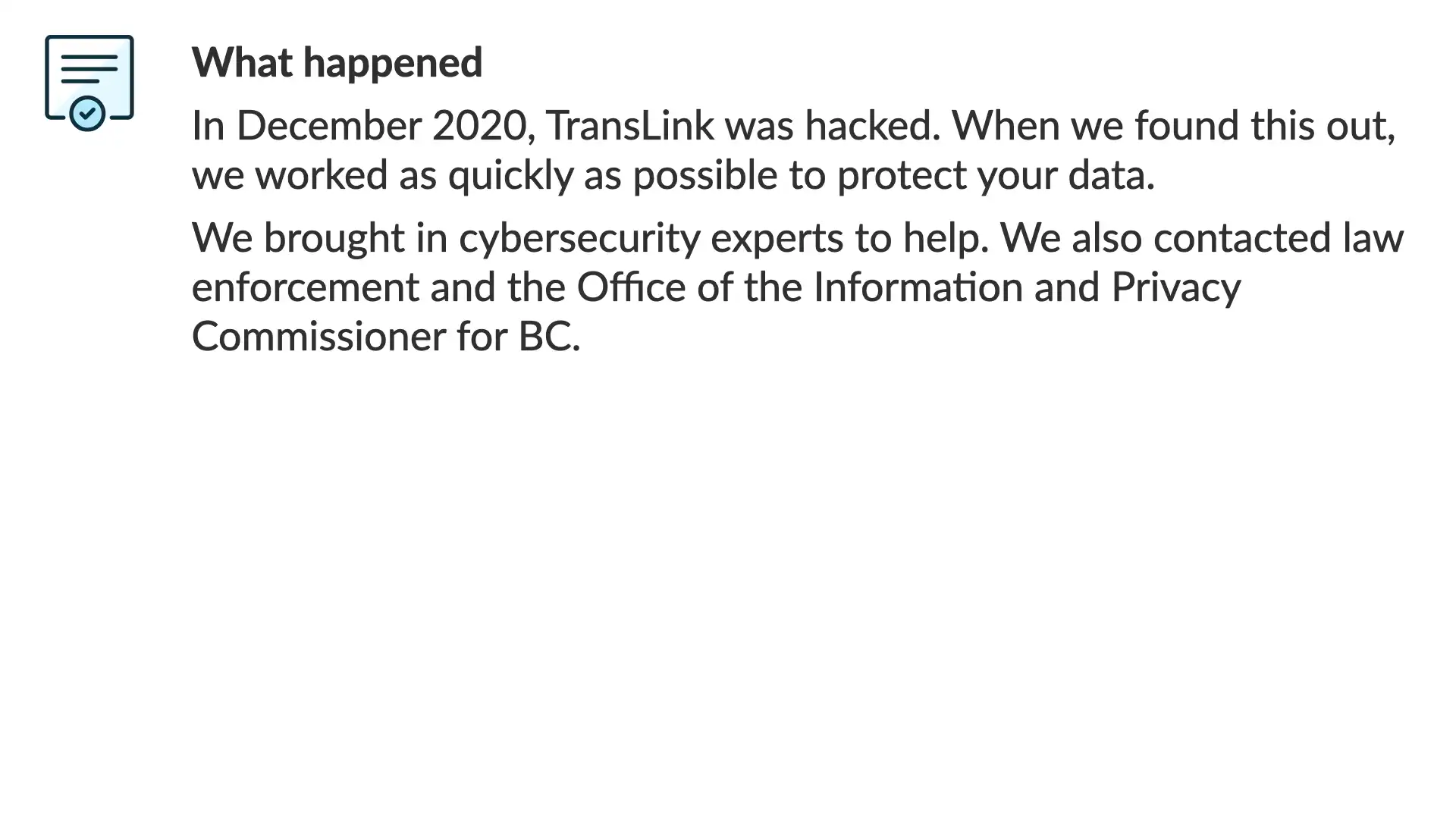Click the word 'hacked' in the first paragraph
The image size is (1456, 819).
point(867,125)
